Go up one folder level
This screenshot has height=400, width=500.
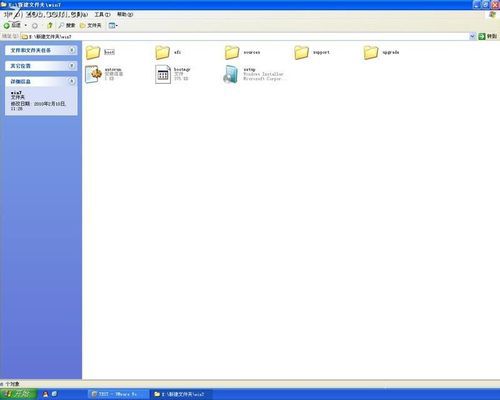(x=50, y=25)
